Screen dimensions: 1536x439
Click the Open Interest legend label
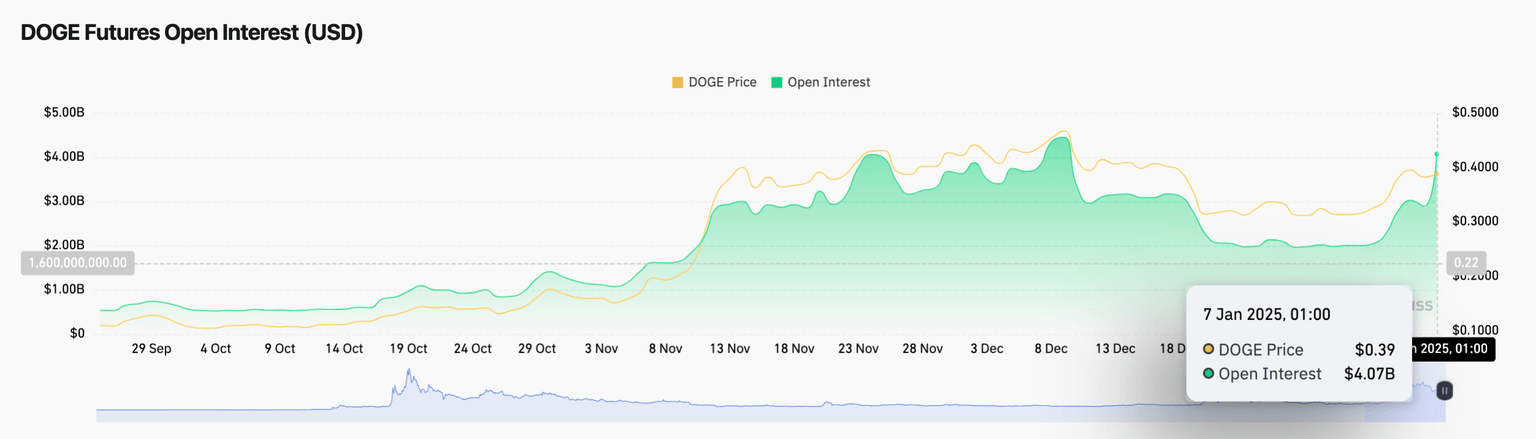click(x=828, y=82)
